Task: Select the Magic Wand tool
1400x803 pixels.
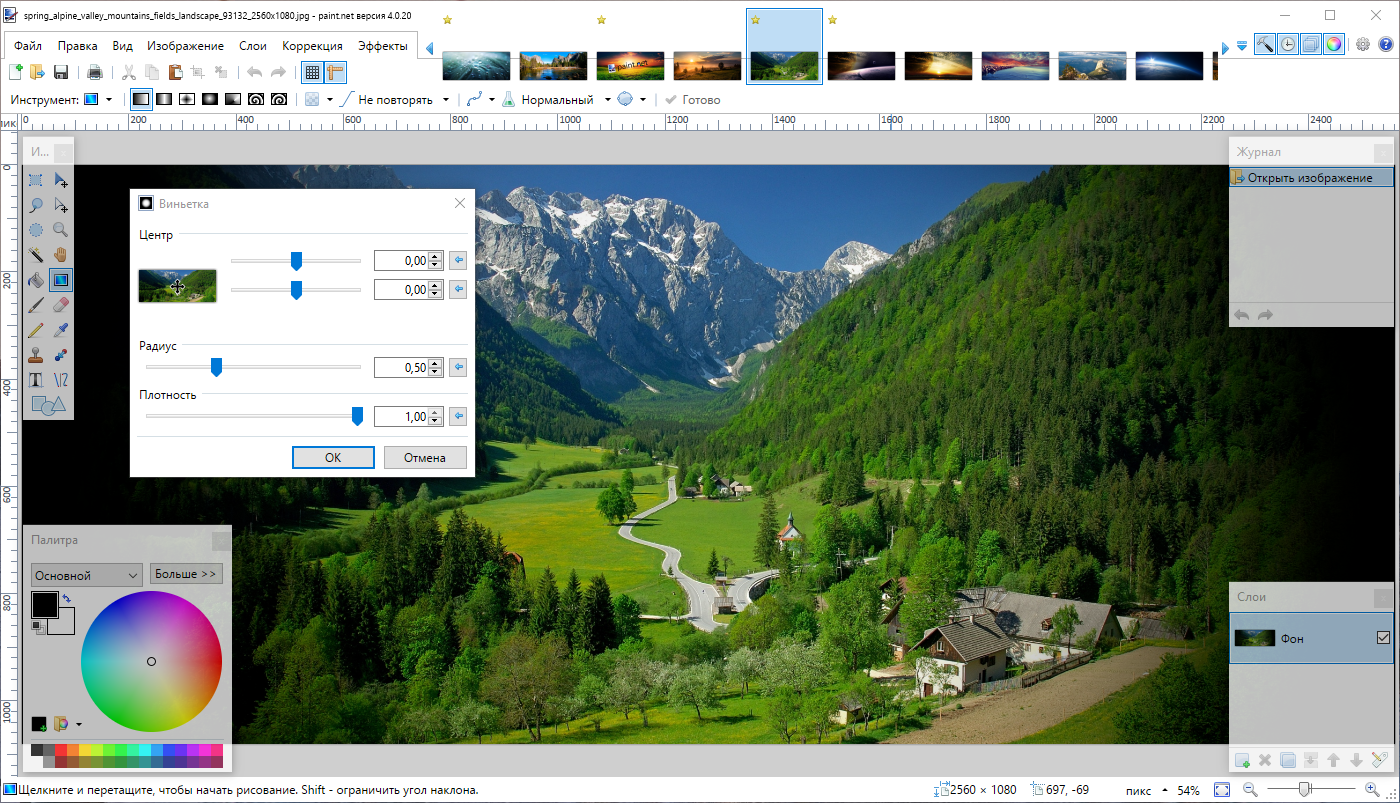Action: point(36,255)
